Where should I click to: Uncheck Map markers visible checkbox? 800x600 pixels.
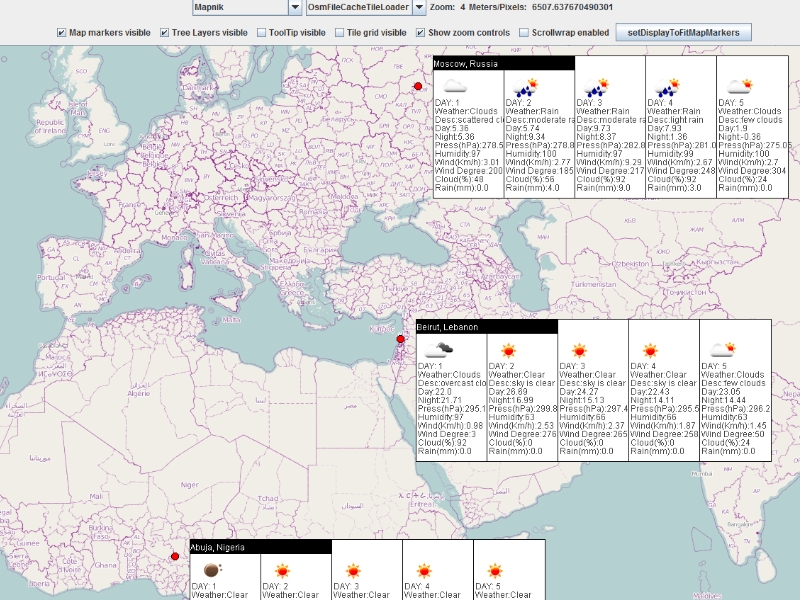tap(61, 33)
